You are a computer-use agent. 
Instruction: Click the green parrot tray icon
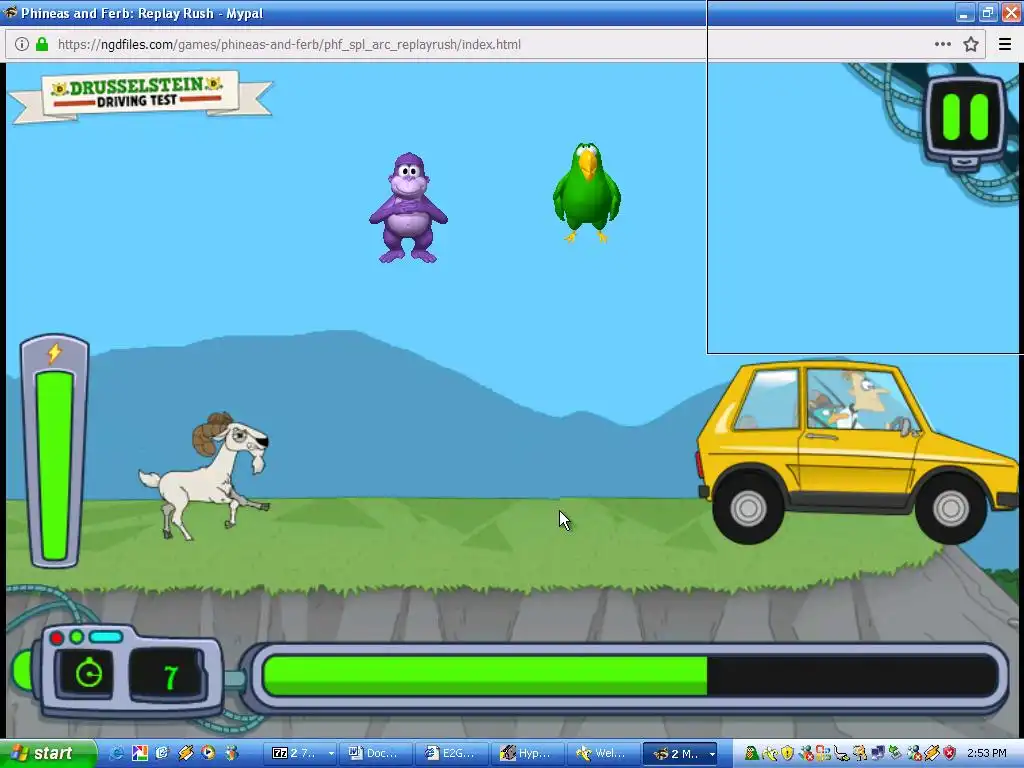[x=752, y=753]
